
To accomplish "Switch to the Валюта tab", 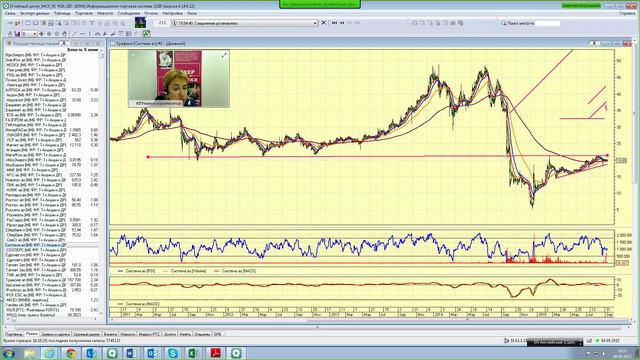I will click(110, 334).
